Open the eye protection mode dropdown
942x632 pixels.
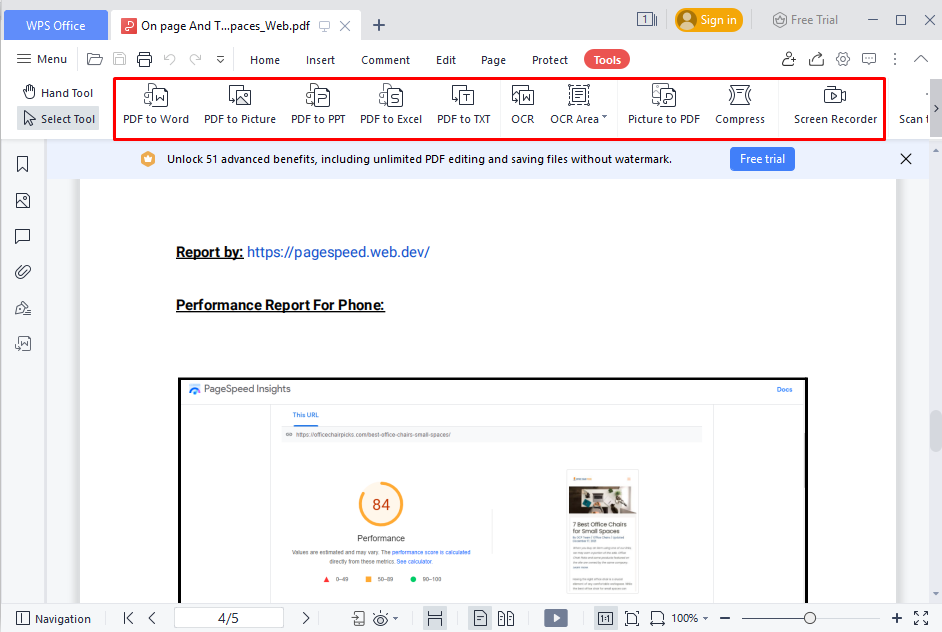(383, 618)
